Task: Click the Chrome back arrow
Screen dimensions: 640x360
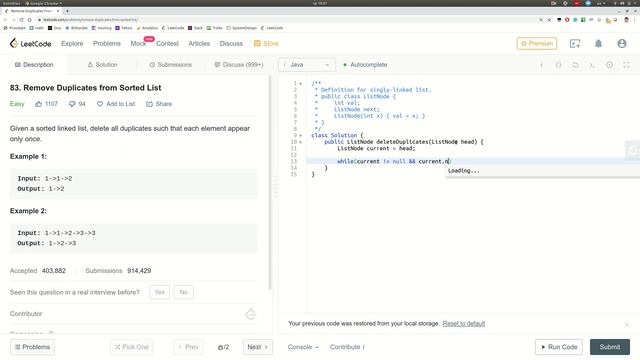Action: click(5, 20)
